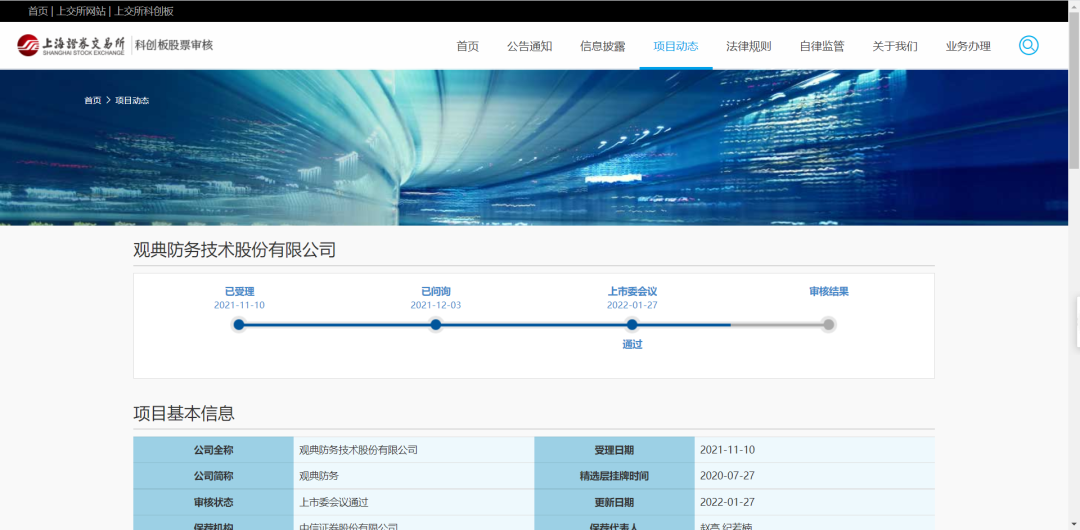
Task: Click the 已受理 stage label
Action: 239,292
